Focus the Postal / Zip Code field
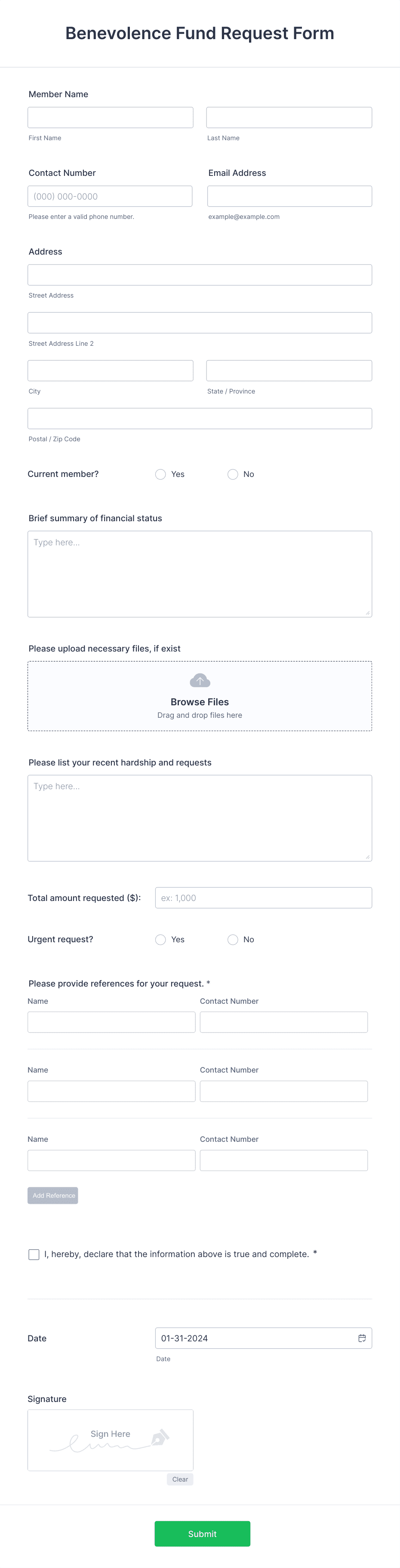The height and width of the screenshot is (1568, 400). pos(200,418)
